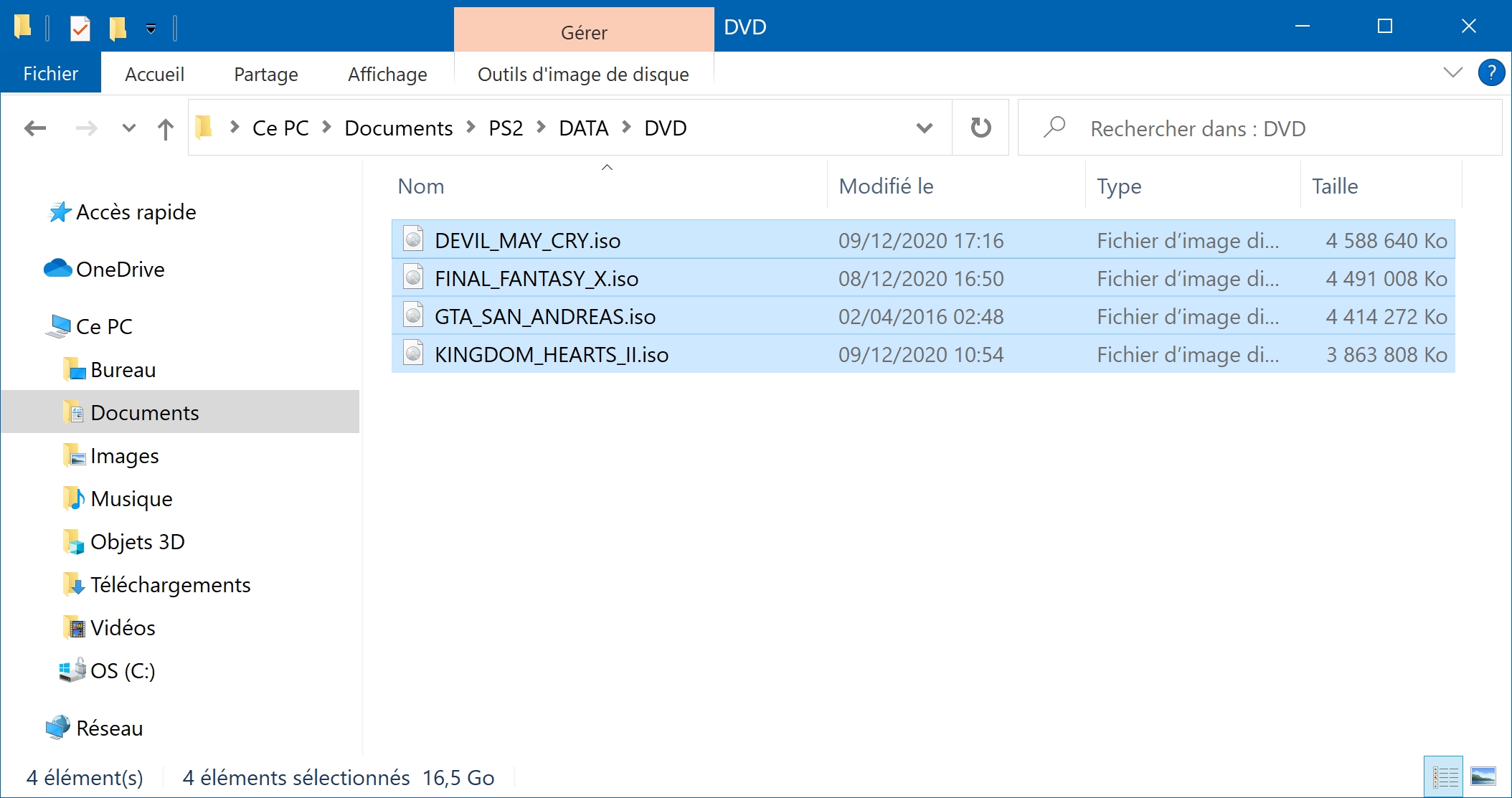Open the Images folder in sidebar
This screenshot has height=798, width=1512.
[x=124, y=455]
